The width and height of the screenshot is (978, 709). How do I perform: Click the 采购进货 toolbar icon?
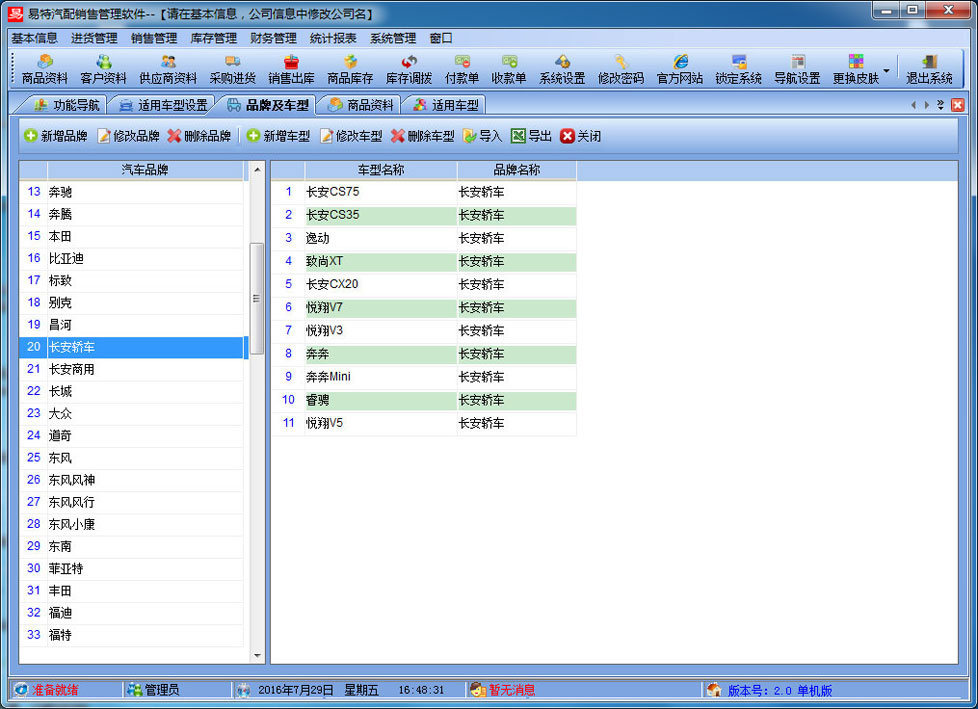pos(232,69)
